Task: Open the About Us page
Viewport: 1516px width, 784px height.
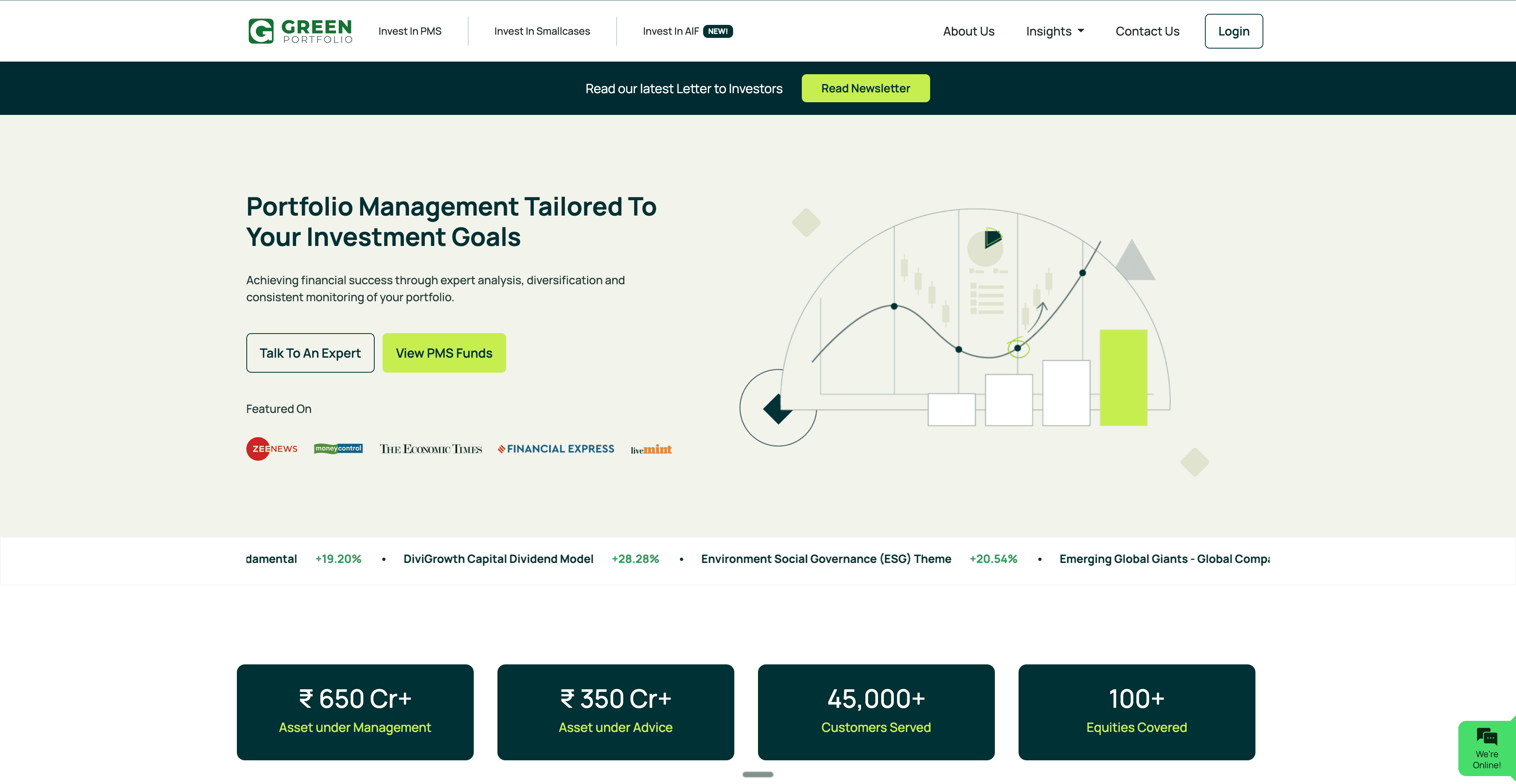Action: pos(968,31)
